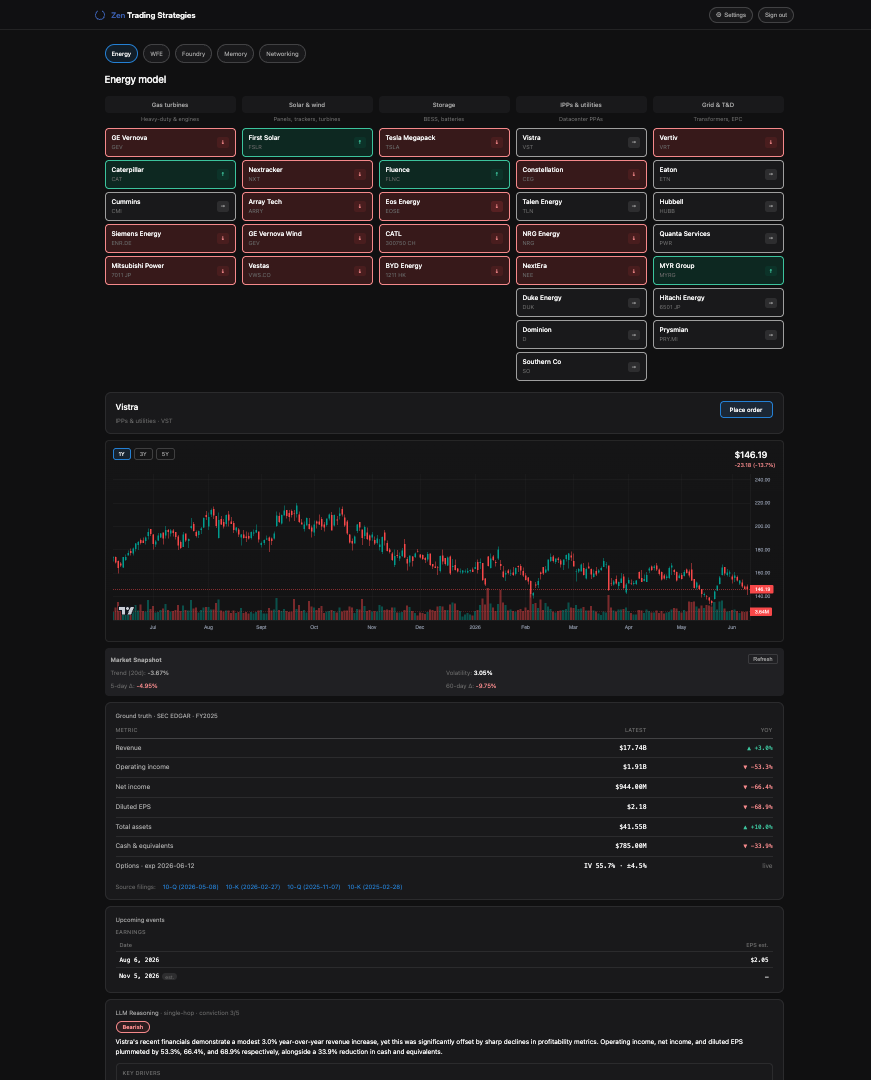Click the Nov 5, 2026 earnings date
871x1080 pixels.
139,977
